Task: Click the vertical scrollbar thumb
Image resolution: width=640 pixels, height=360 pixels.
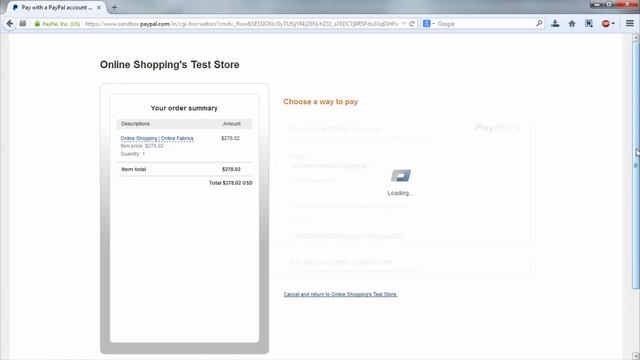Action: pyautogui.click(x=636, y=165)
